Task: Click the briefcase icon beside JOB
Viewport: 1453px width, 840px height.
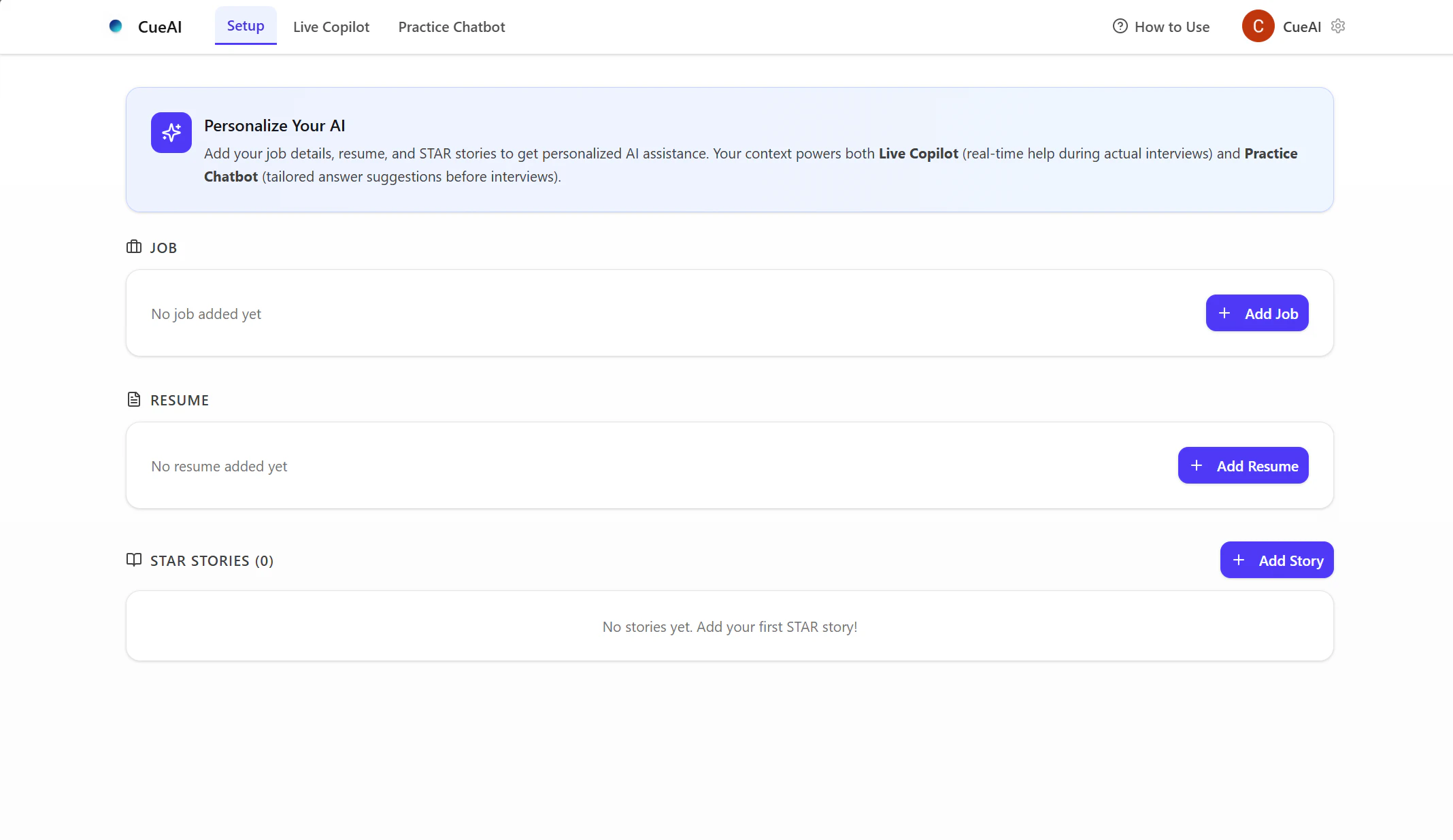Action: [134, 247]
